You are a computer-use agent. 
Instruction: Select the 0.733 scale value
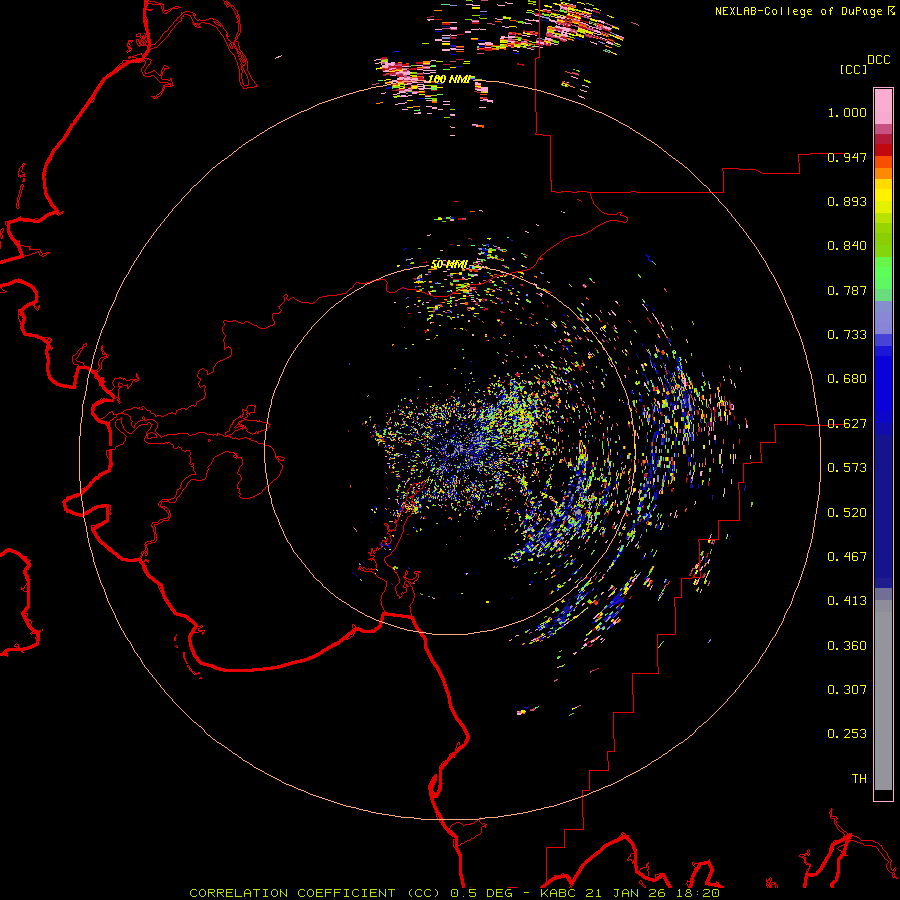click(x=847, y=335)
